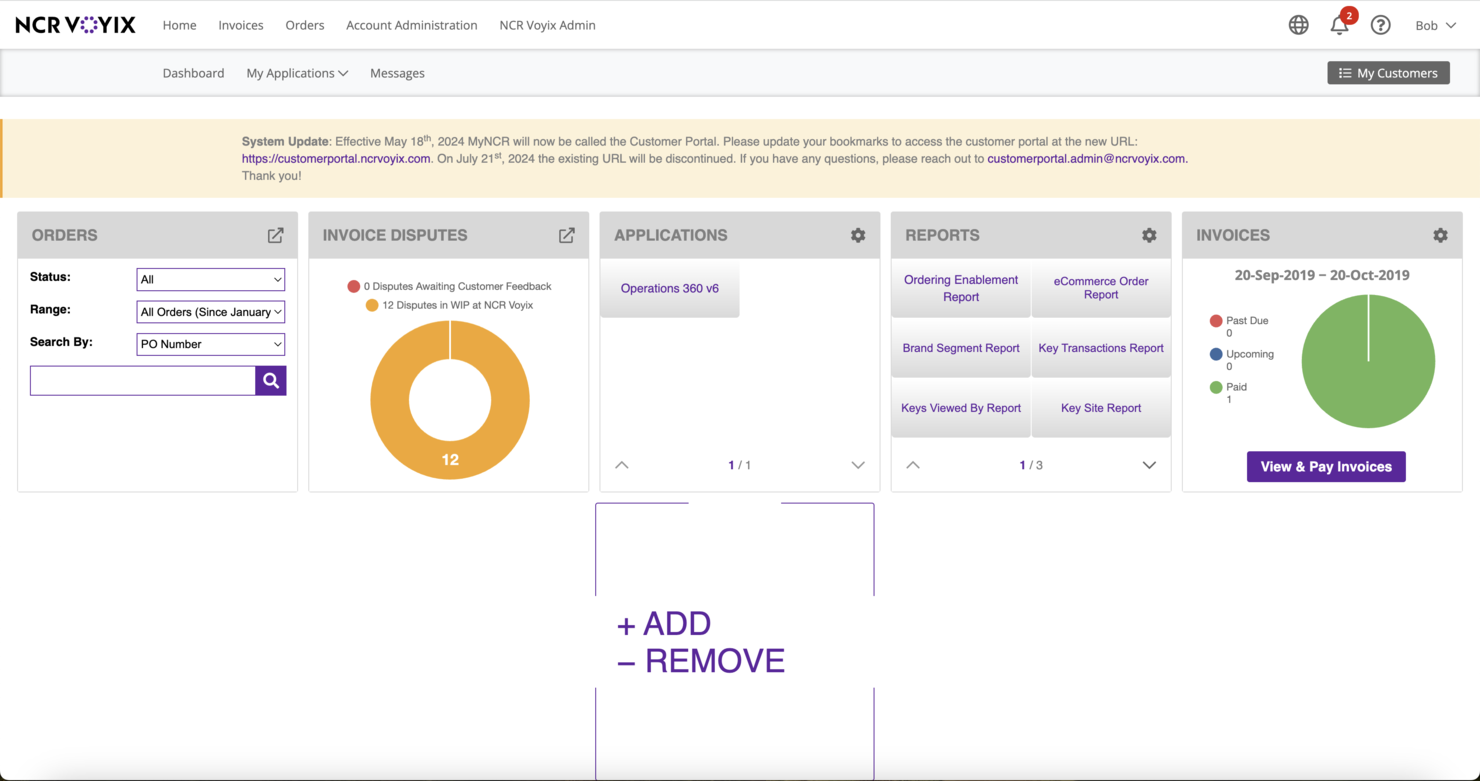Click the orders search magnifier button
Screen dimensions: 1480x781
tap(271, 380)
